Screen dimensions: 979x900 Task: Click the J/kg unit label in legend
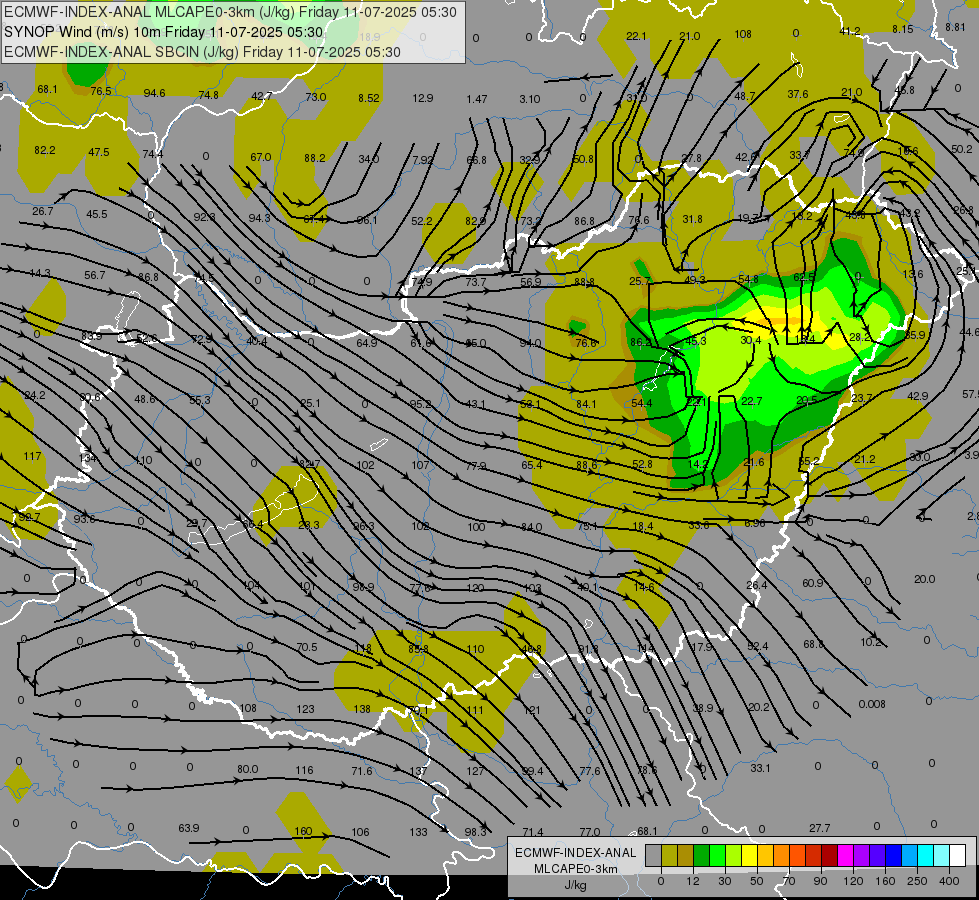[x=576, y=885]
